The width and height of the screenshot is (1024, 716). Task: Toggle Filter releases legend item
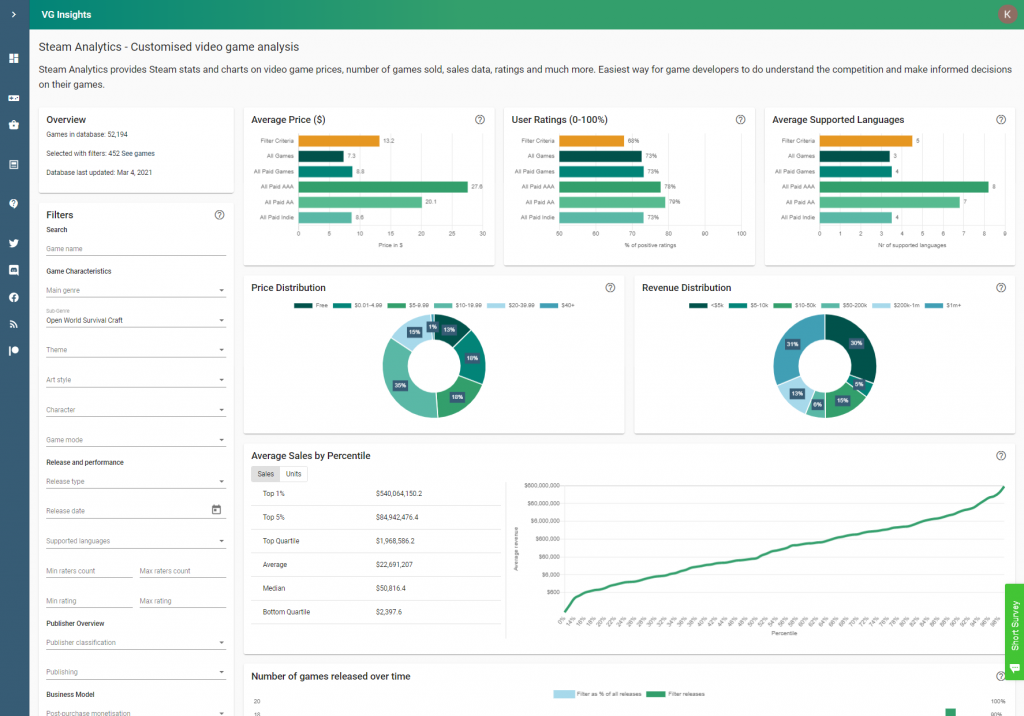click(675, 694)
